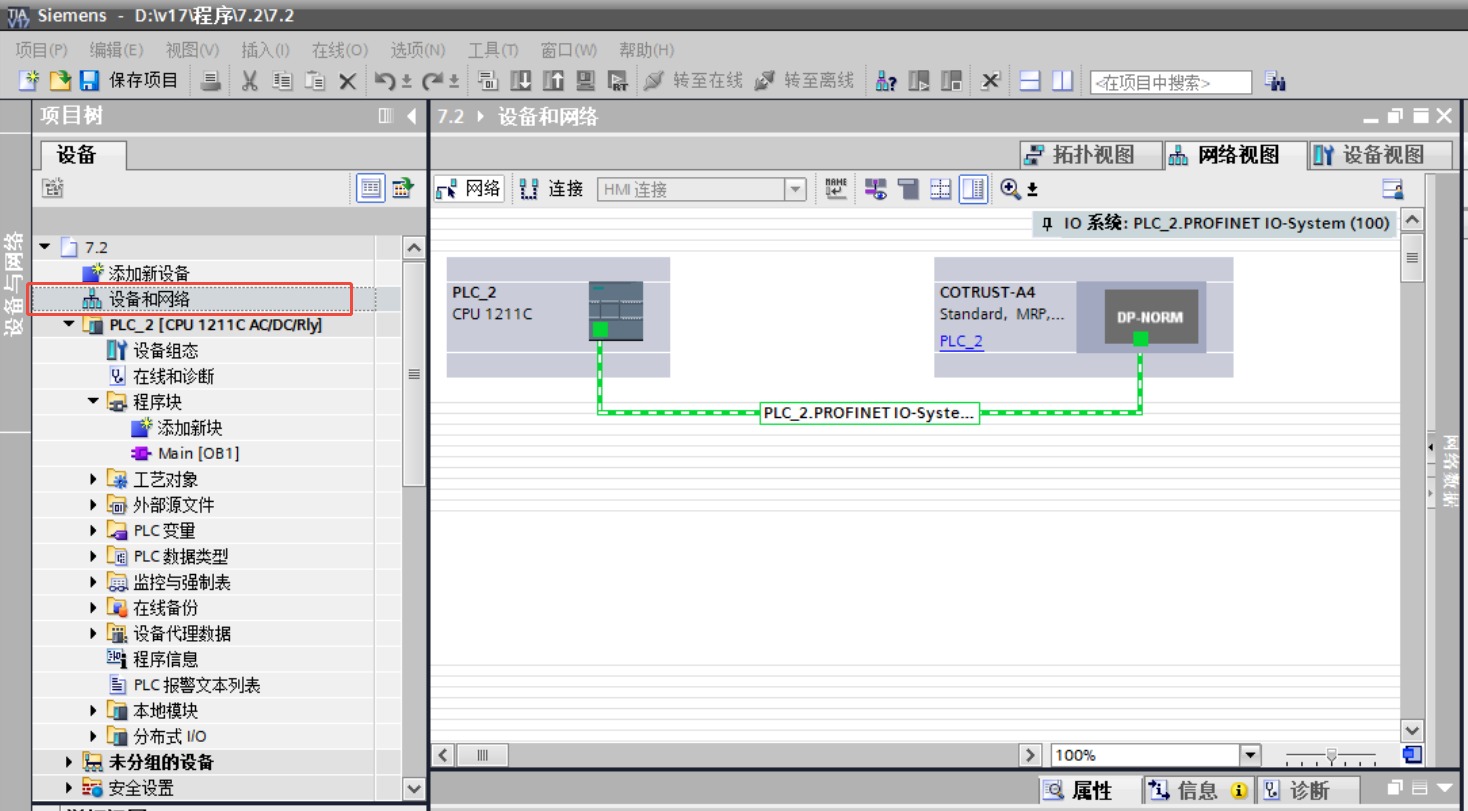Click the compile icon in the toolbar
This screenshot has width=1468, height=811.
pyautogui.click(x=488, y=82)
